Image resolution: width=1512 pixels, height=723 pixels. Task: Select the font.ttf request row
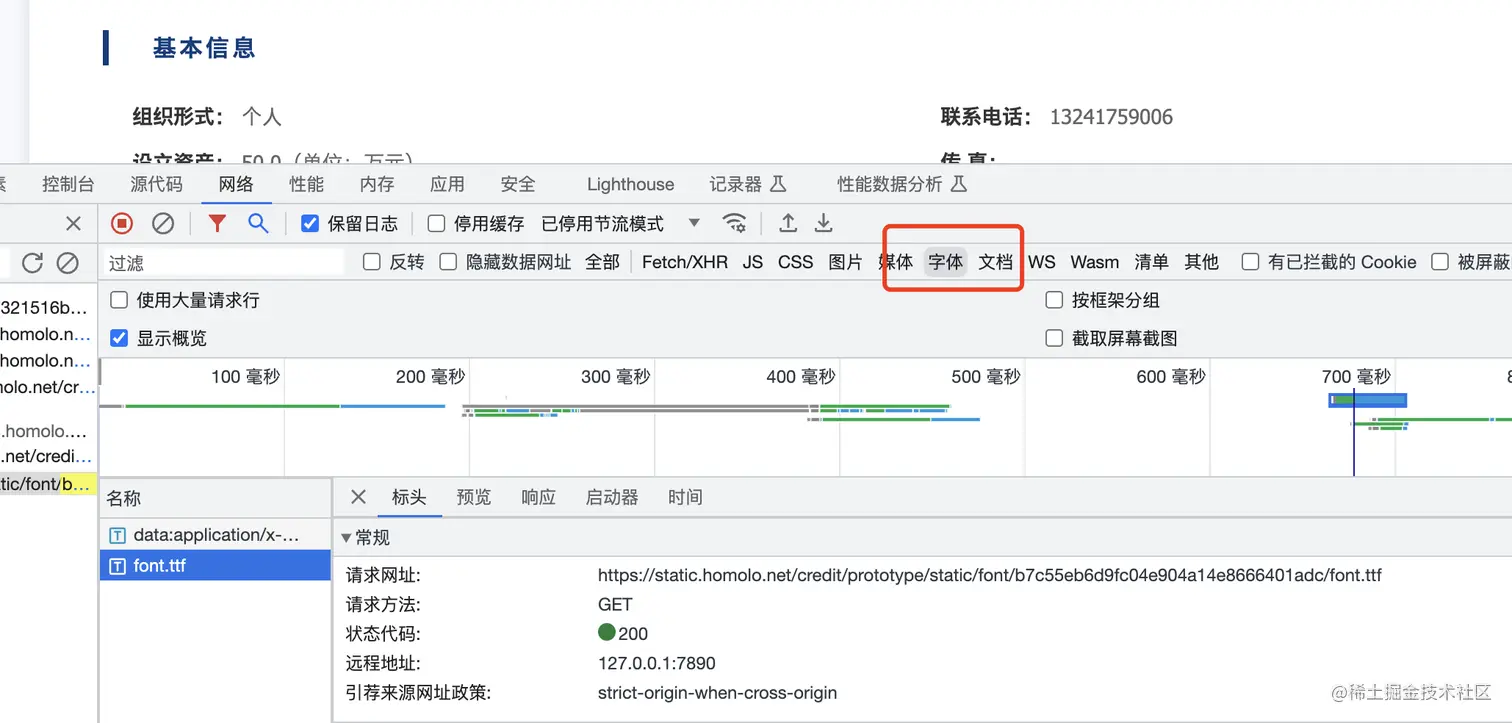click(x=215, y=565)
